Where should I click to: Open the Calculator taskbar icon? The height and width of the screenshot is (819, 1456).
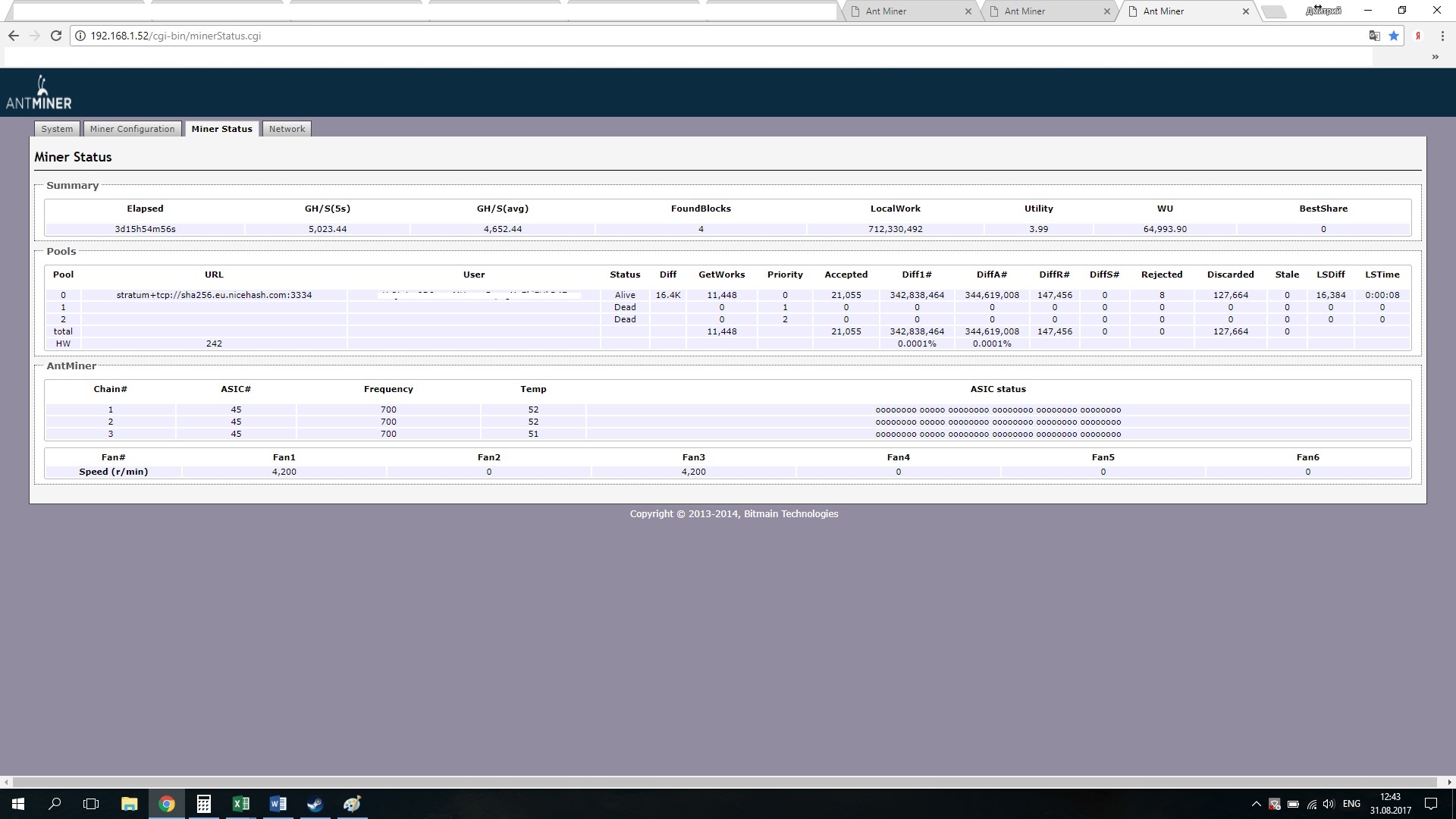click(x=204, y=804)
